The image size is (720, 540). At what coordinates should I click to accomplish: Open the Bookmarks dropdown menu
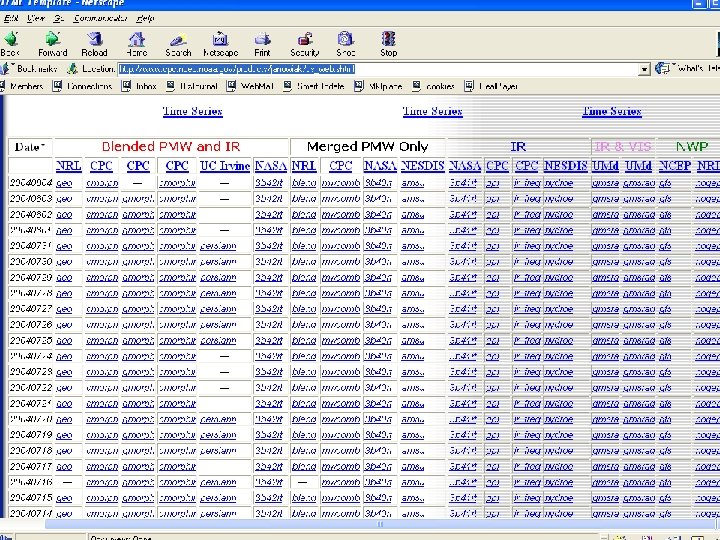point(34,69)
